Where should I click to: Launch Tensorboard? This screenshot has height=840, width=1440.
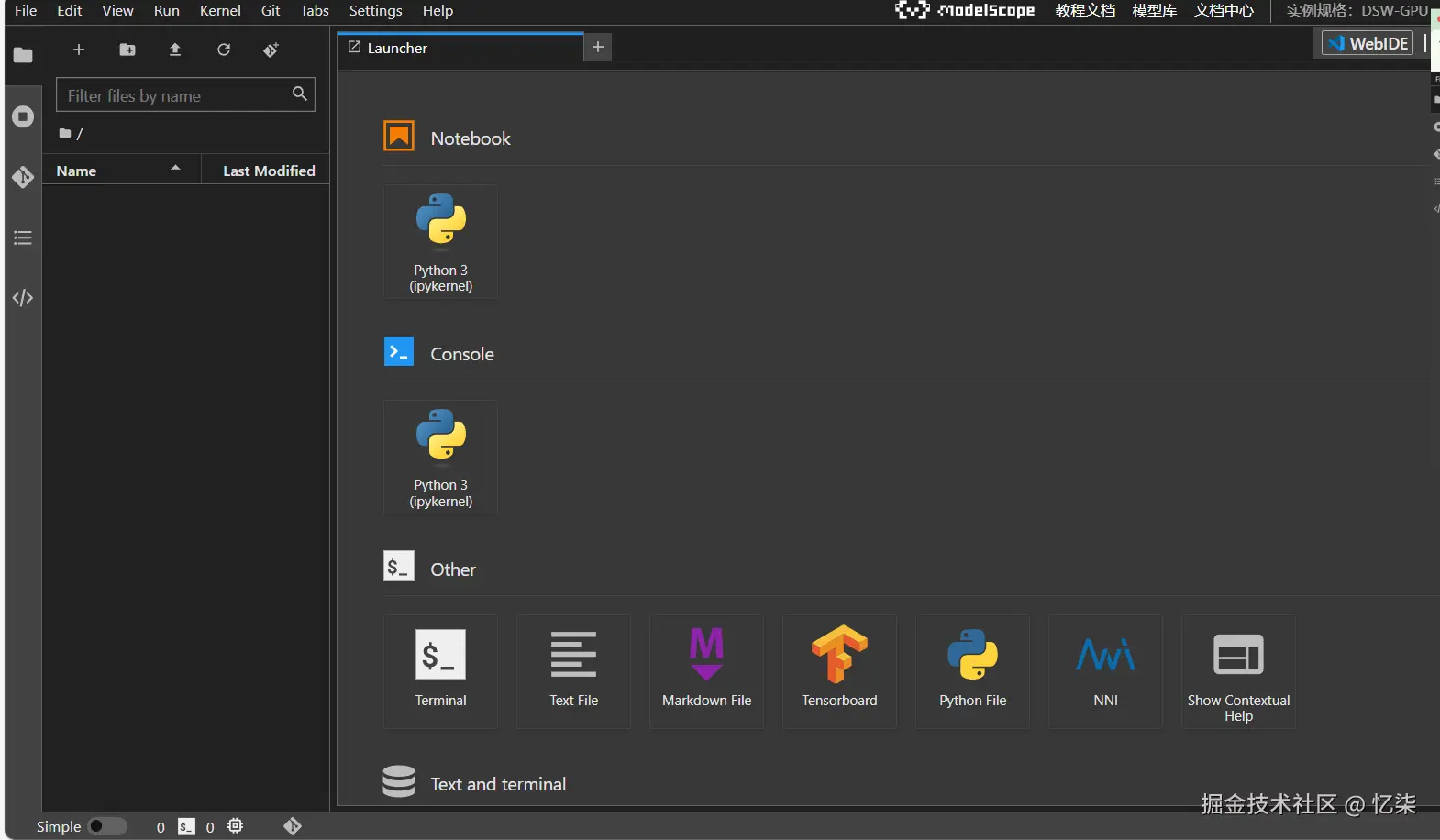coord(840,671)
